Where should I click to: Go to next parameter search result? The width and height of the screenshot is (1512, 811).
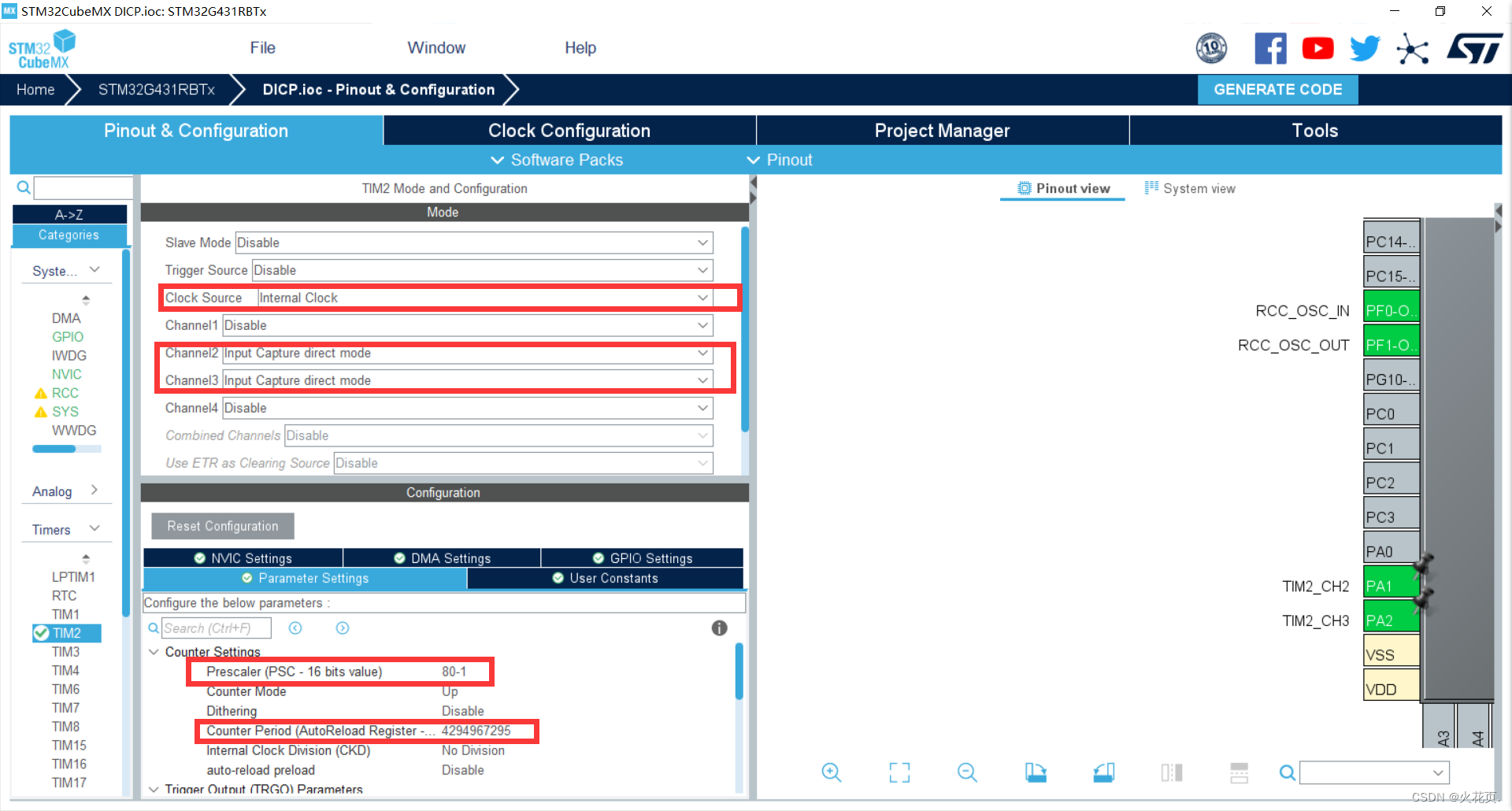coord(343,628)
